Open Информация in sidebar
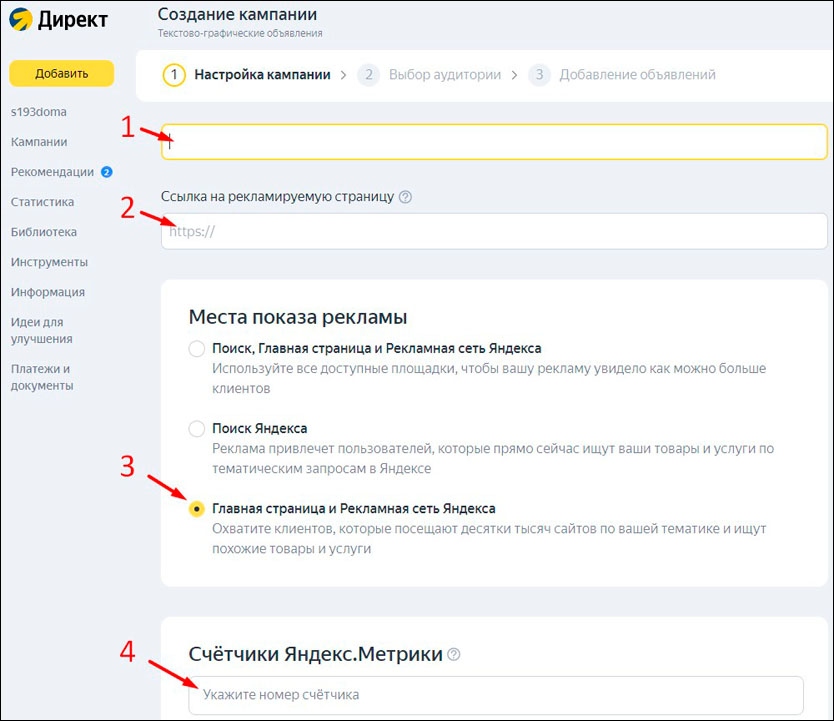Image resolution: width=834 pixels, height=721 pixels. point(48,292)
